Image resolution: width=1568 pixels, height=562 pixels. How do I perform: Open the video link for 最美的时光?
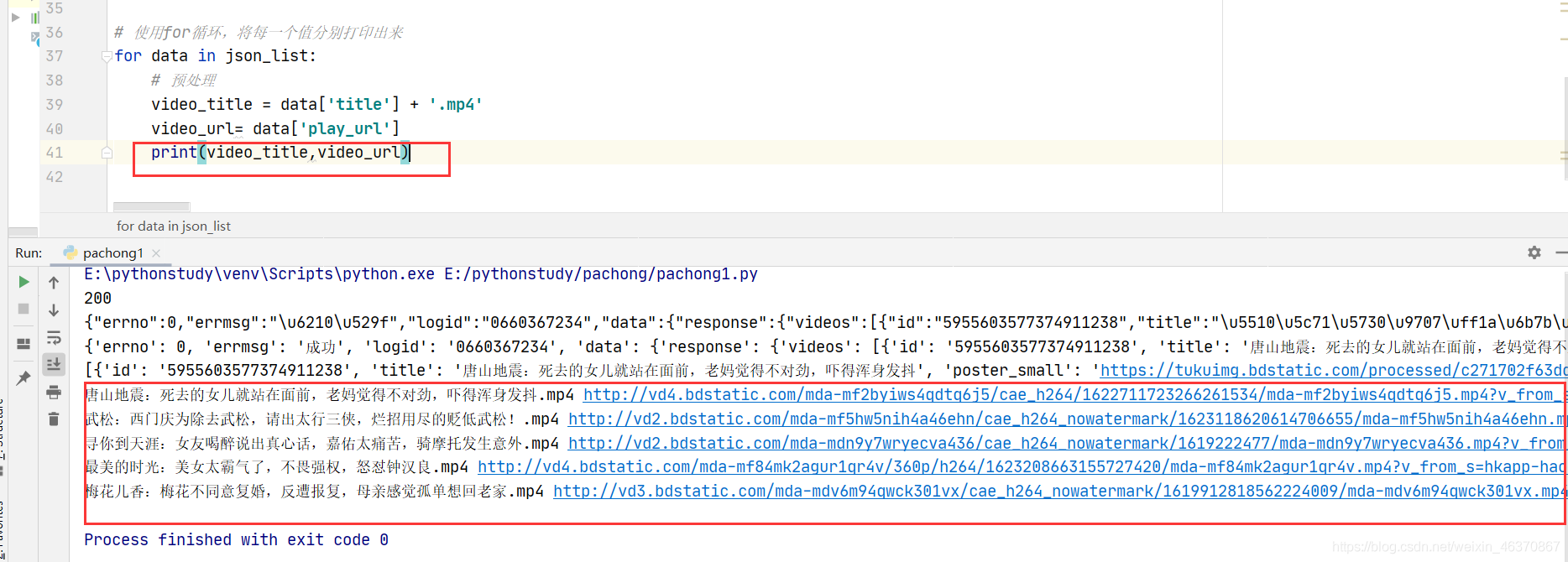pos(1022,466)
